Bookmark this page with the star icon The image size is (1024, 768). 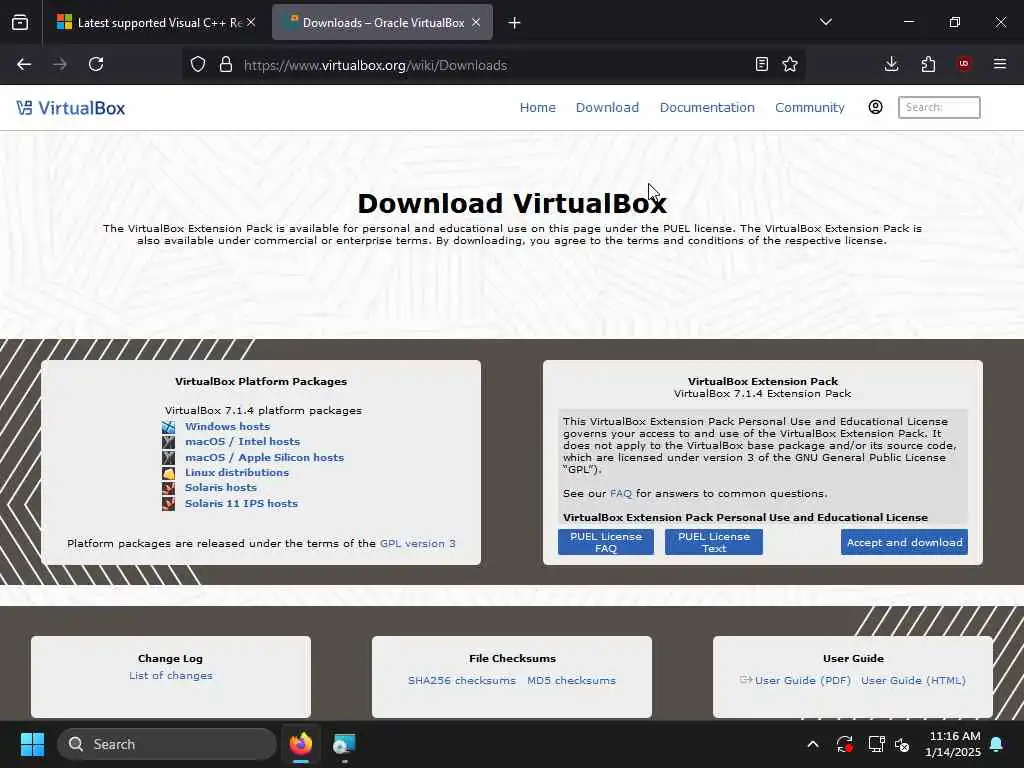pos(790,64)
